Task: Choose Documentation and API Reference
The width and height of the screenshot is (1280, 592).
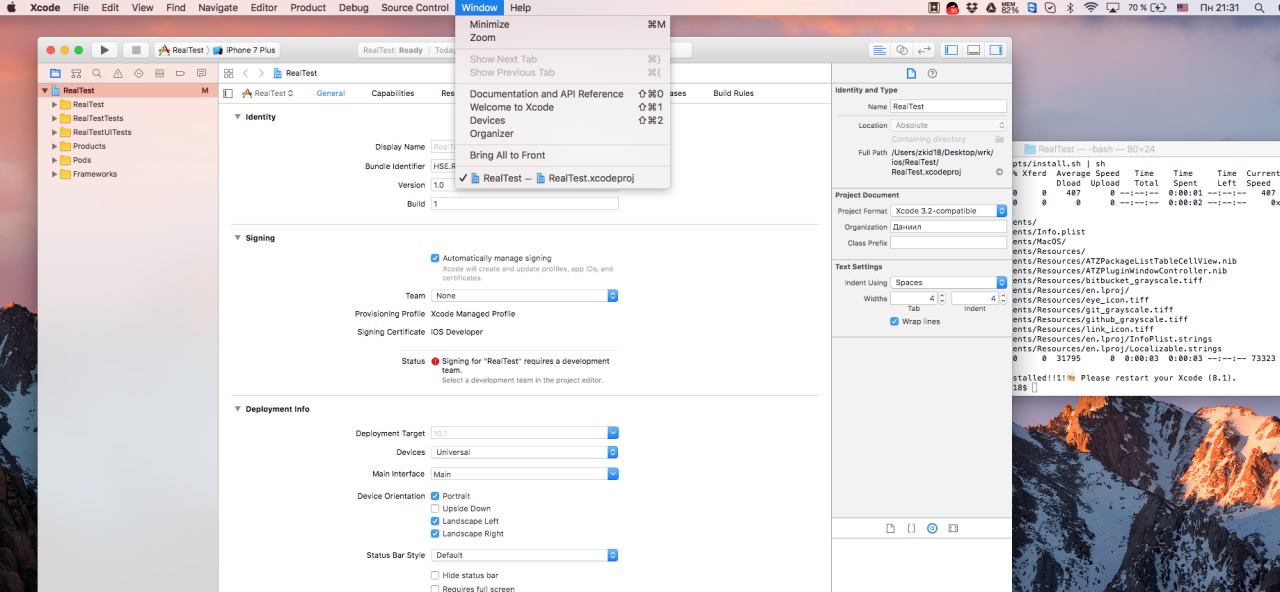Action: click(x=563, y=94)
